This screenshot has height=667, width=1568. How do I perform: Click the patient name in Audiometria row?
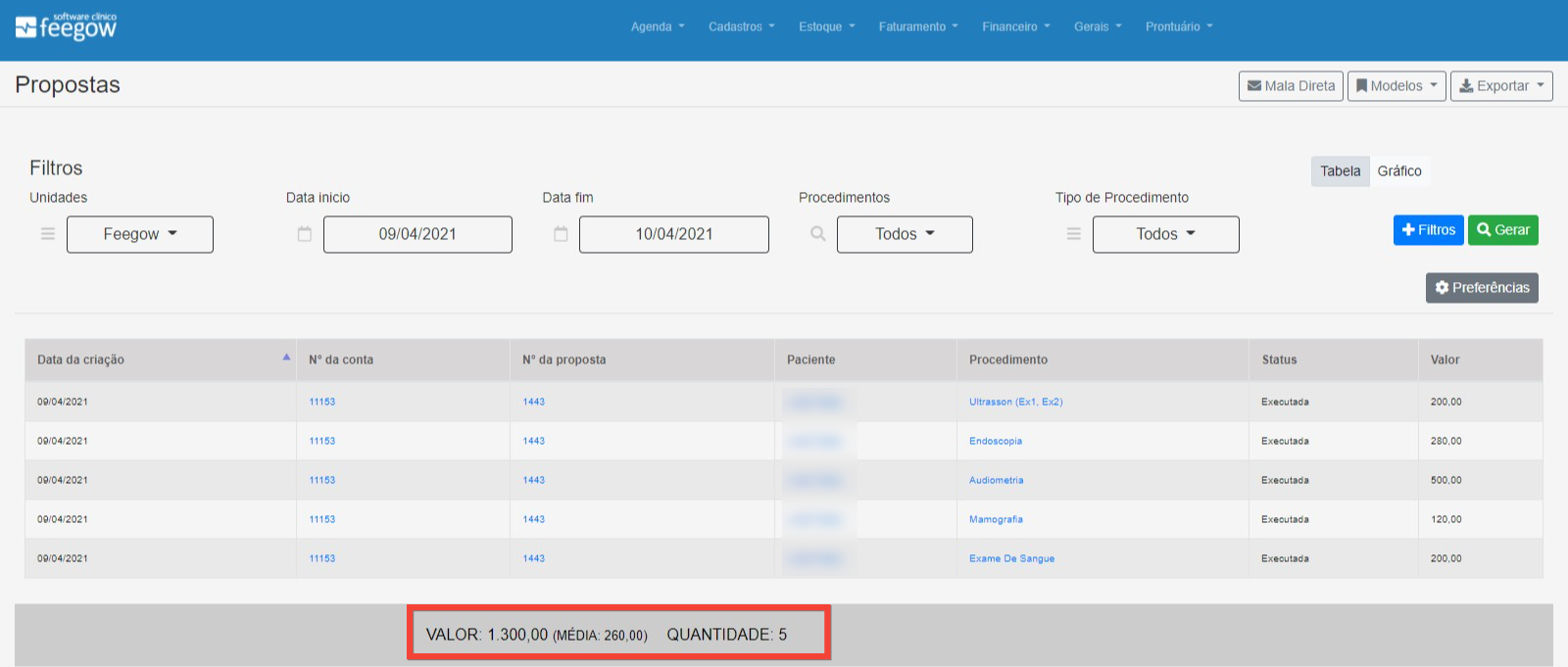815,480
